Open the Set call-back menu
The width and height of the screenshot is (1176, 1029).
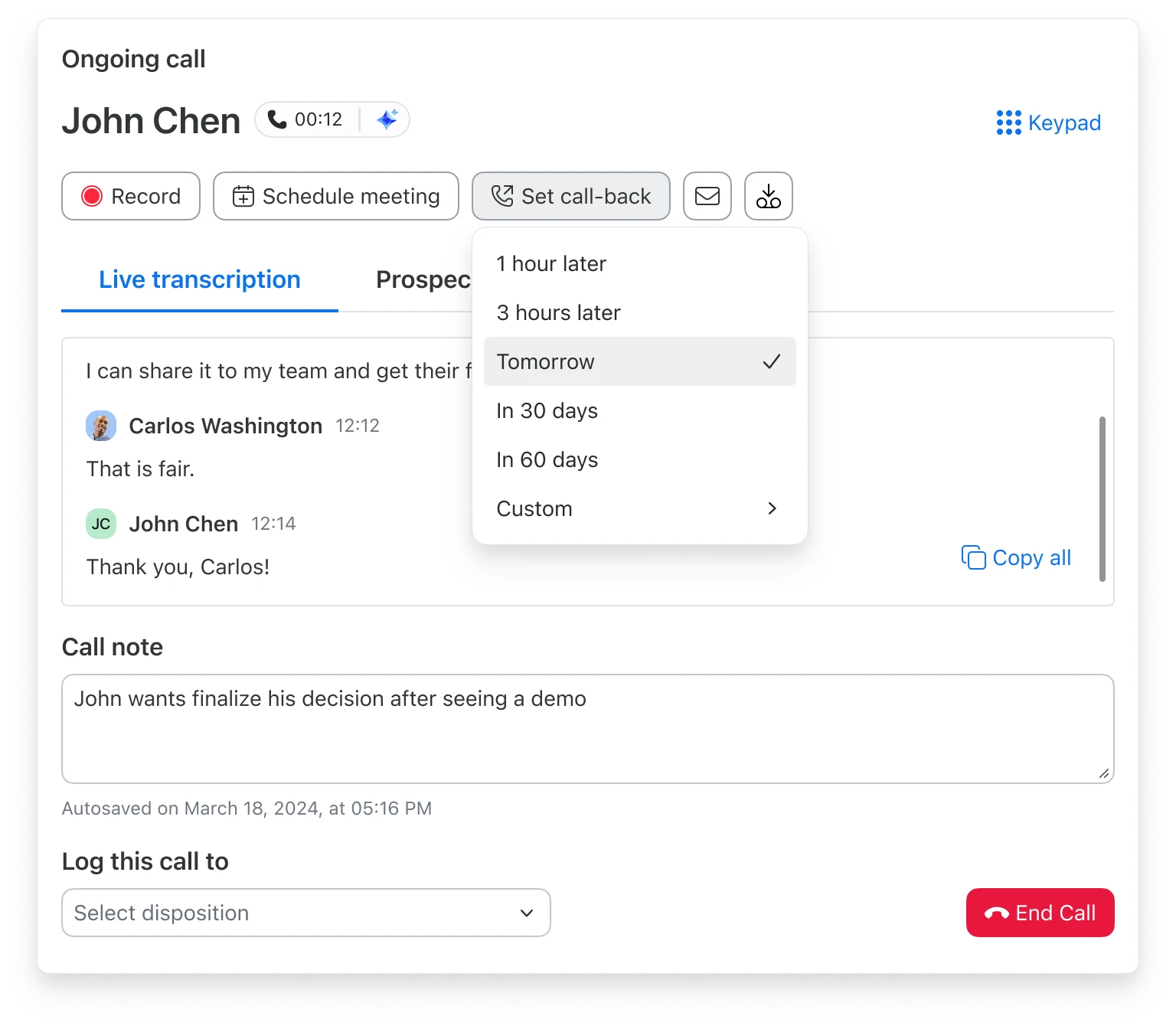click(x=570, y=196)
